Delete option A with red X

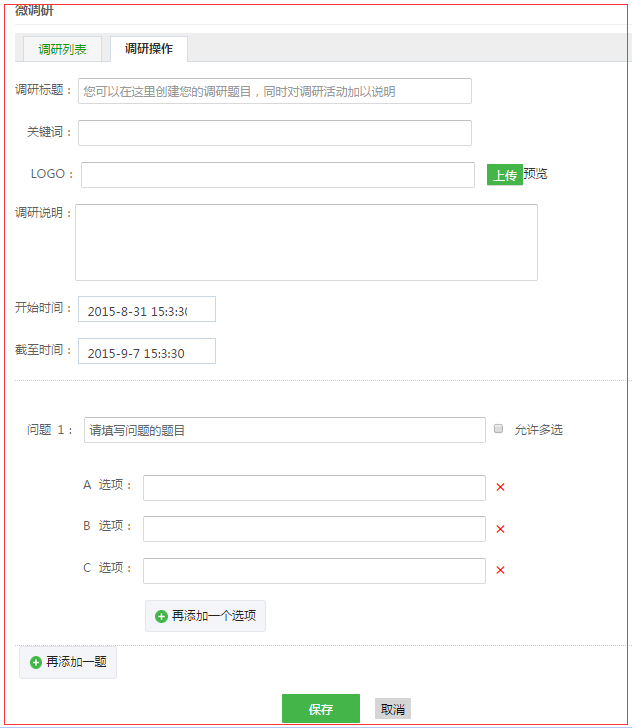click(500, 487)
